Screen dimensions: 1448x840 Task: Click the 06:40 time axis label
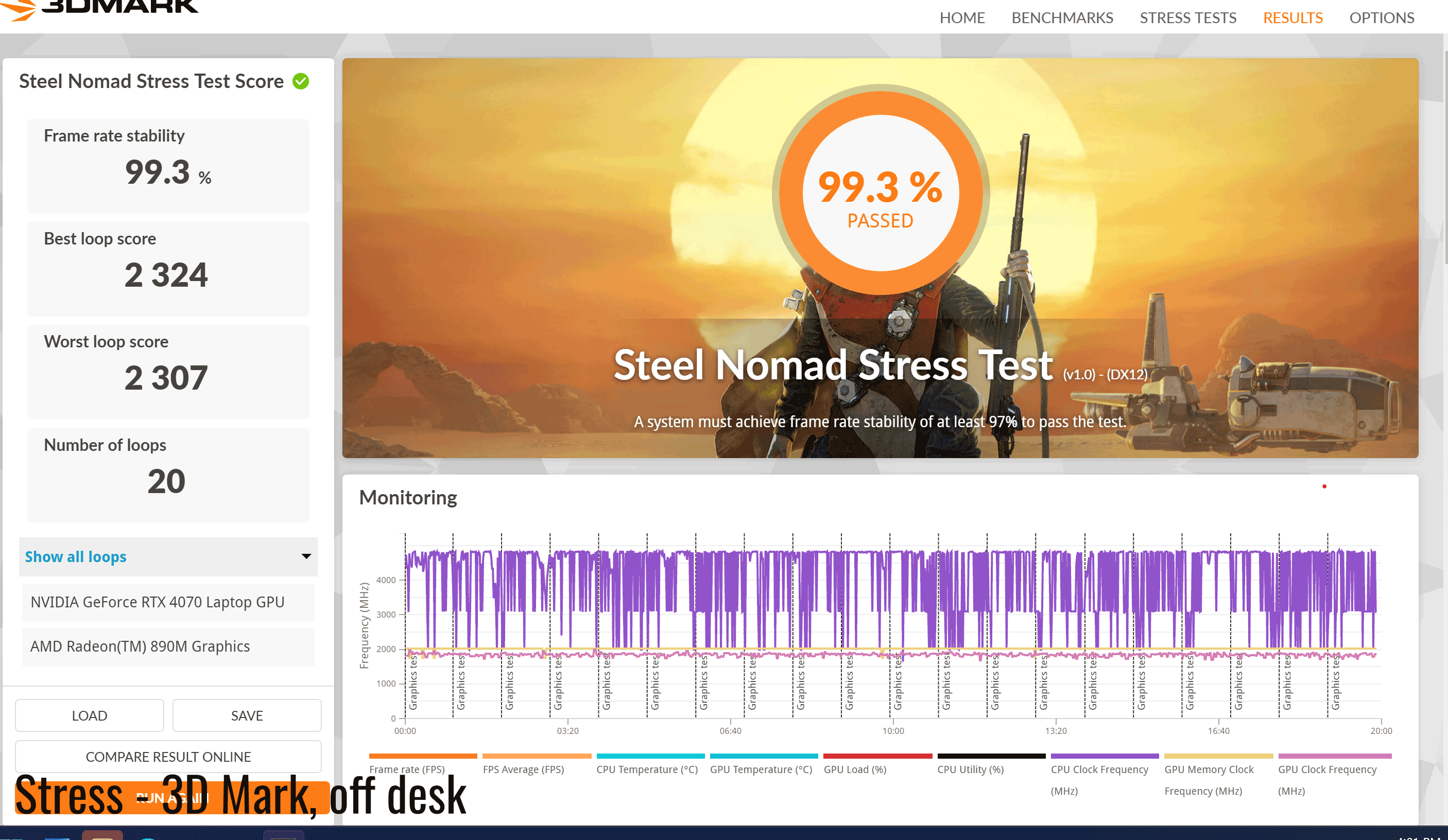coord(730,731)
